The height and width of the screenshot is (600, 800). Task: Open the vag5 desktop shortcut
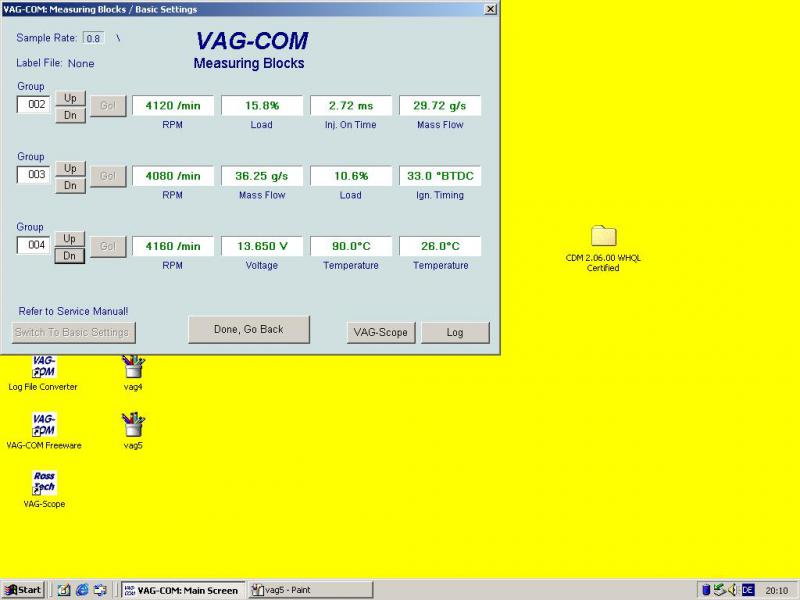click(x=132, y=423)
